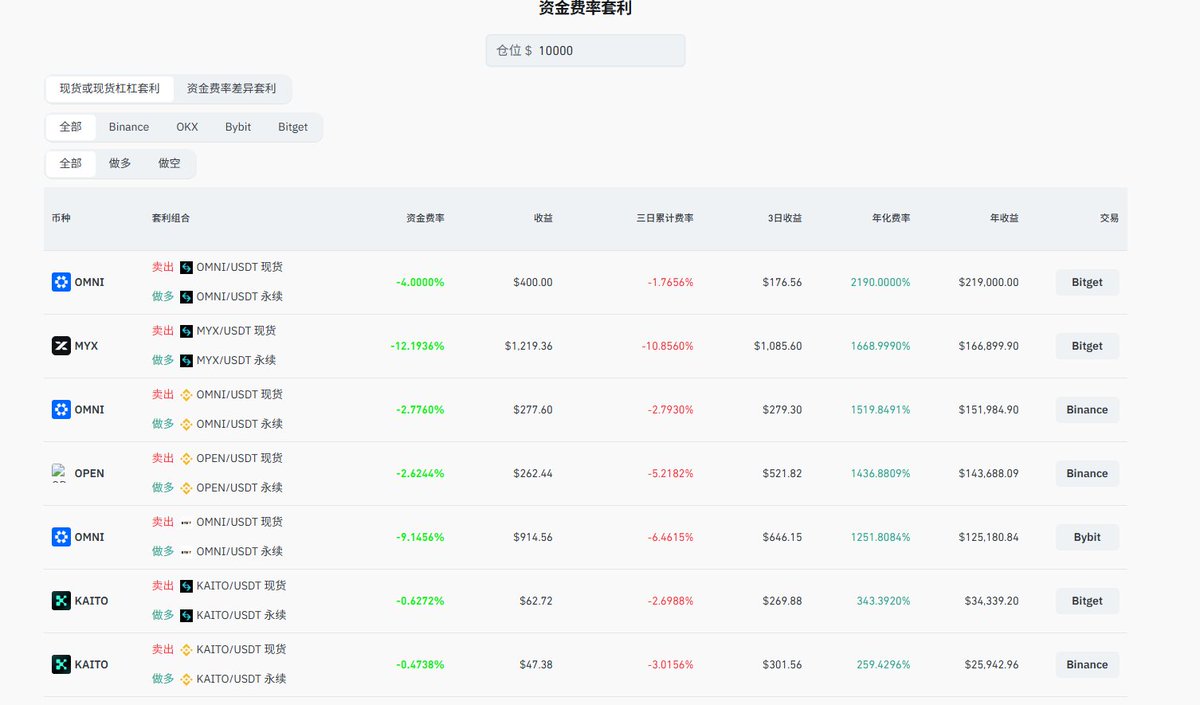Click the Binance logo beside OPEN/USDT 现货

186,458
